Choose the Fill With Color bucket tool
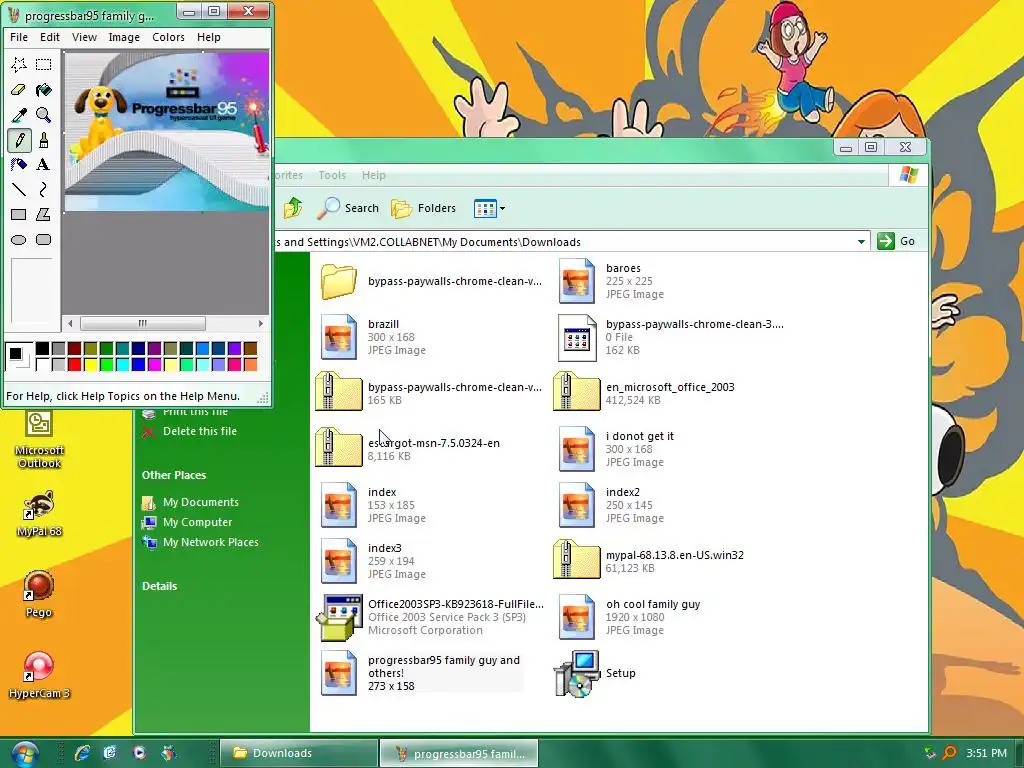Screen dimensions: 1024x768 (x=43, y=90)
